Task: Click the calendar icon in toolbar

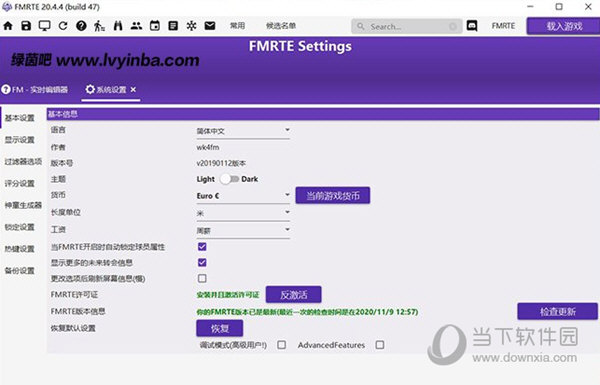Action: coord(155,26)
